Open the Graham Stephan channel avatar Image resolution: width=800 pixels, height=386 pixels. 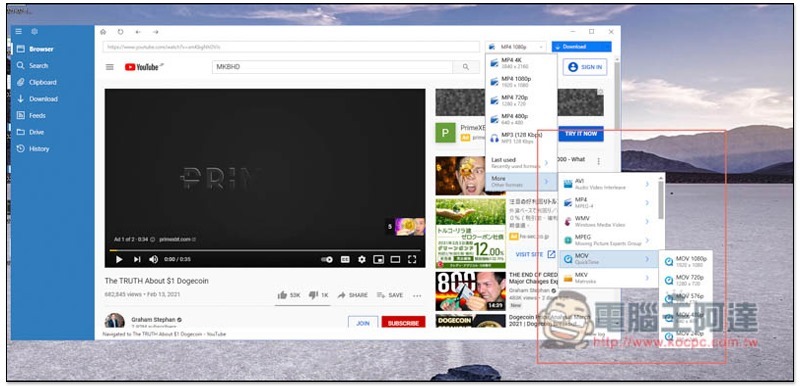tap(115, 321)
